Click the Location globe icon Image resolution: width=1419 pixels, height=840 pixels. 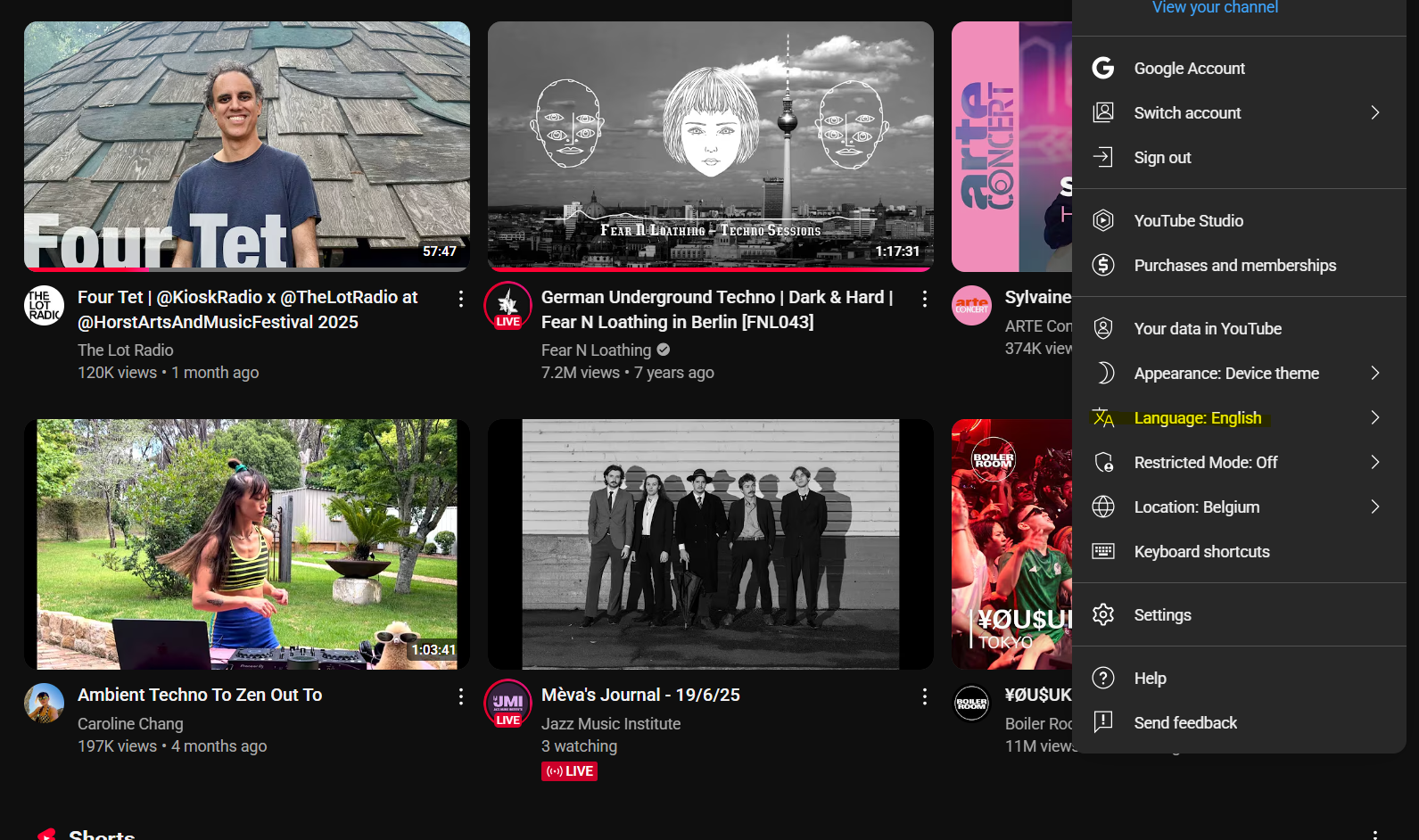coord(1103,506)
